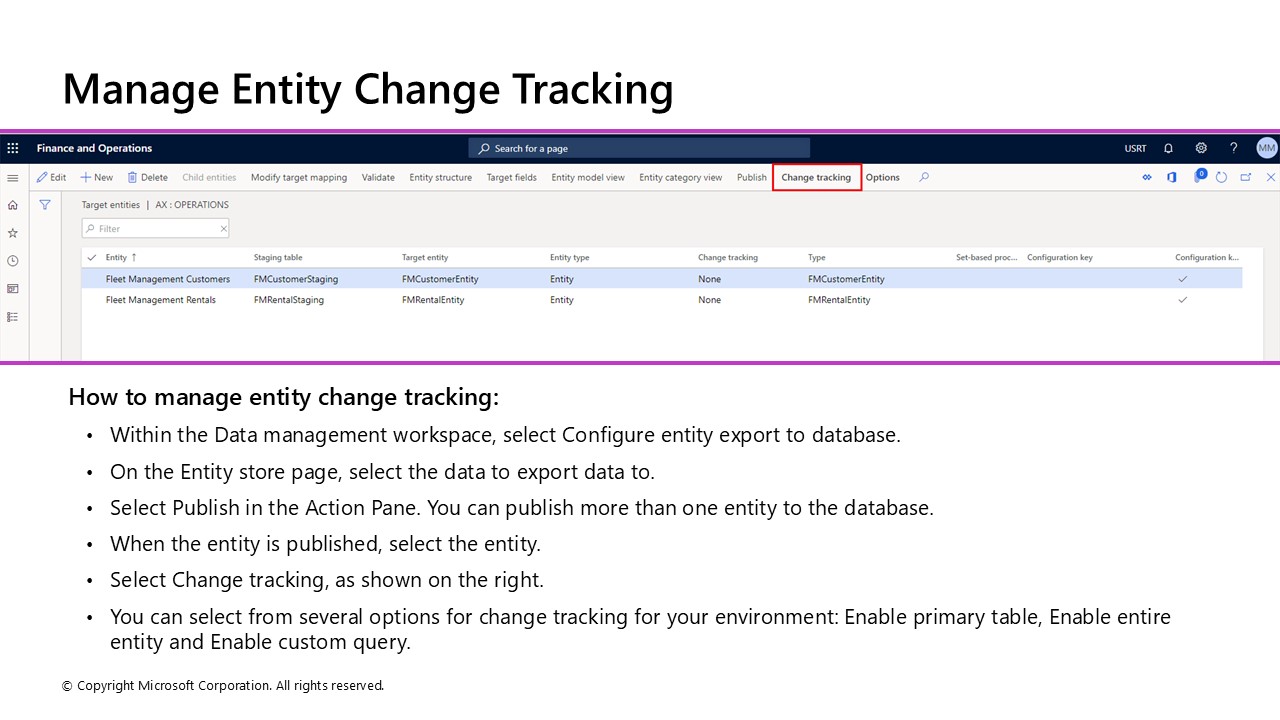The width and height of the screenshot is (1280, 720).
Task: Refresh the page using the refresh icon
Action: click(x=1221, y=177)
